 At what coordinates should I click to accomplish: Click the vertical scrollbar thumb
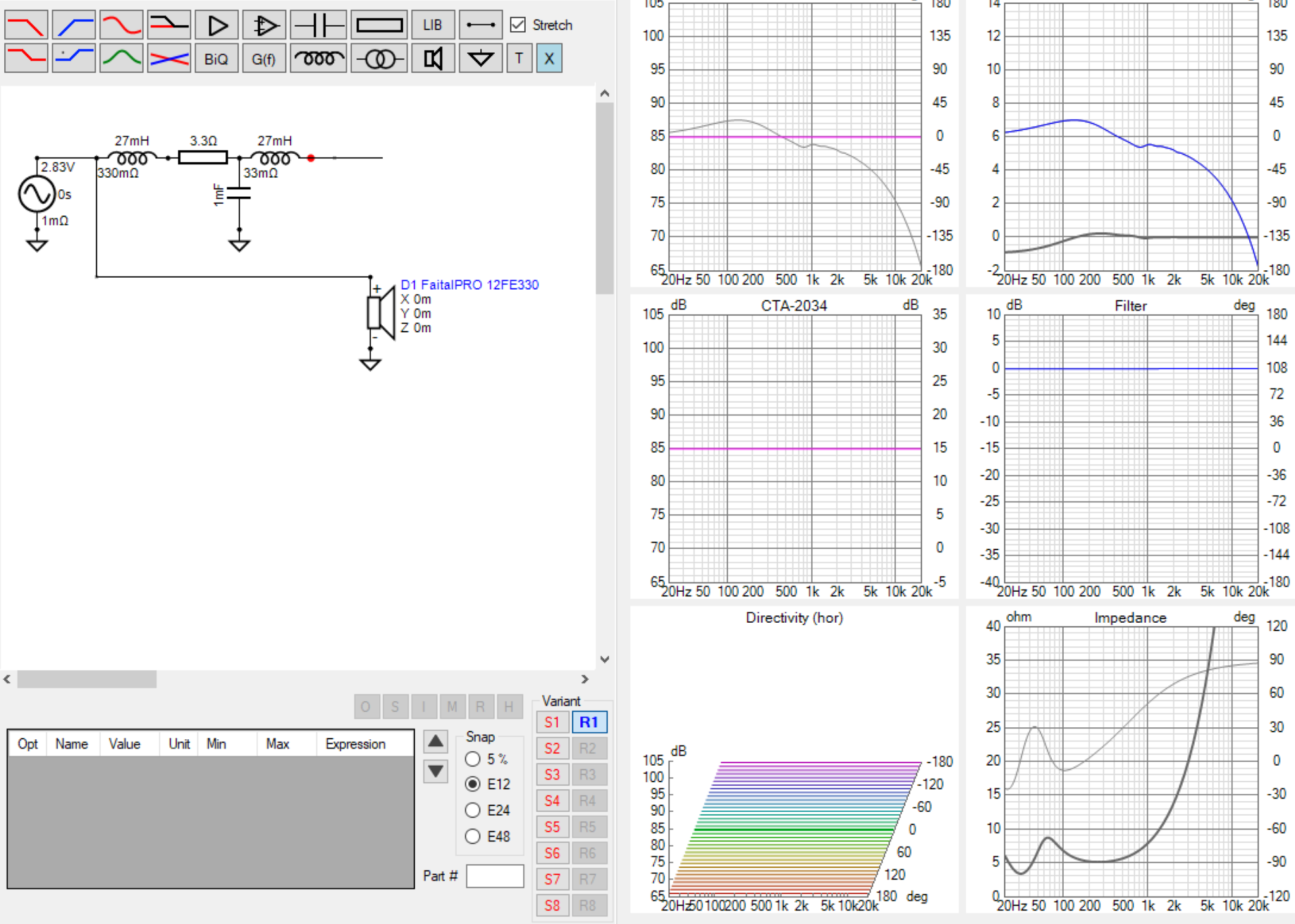[x=605, y=198]
